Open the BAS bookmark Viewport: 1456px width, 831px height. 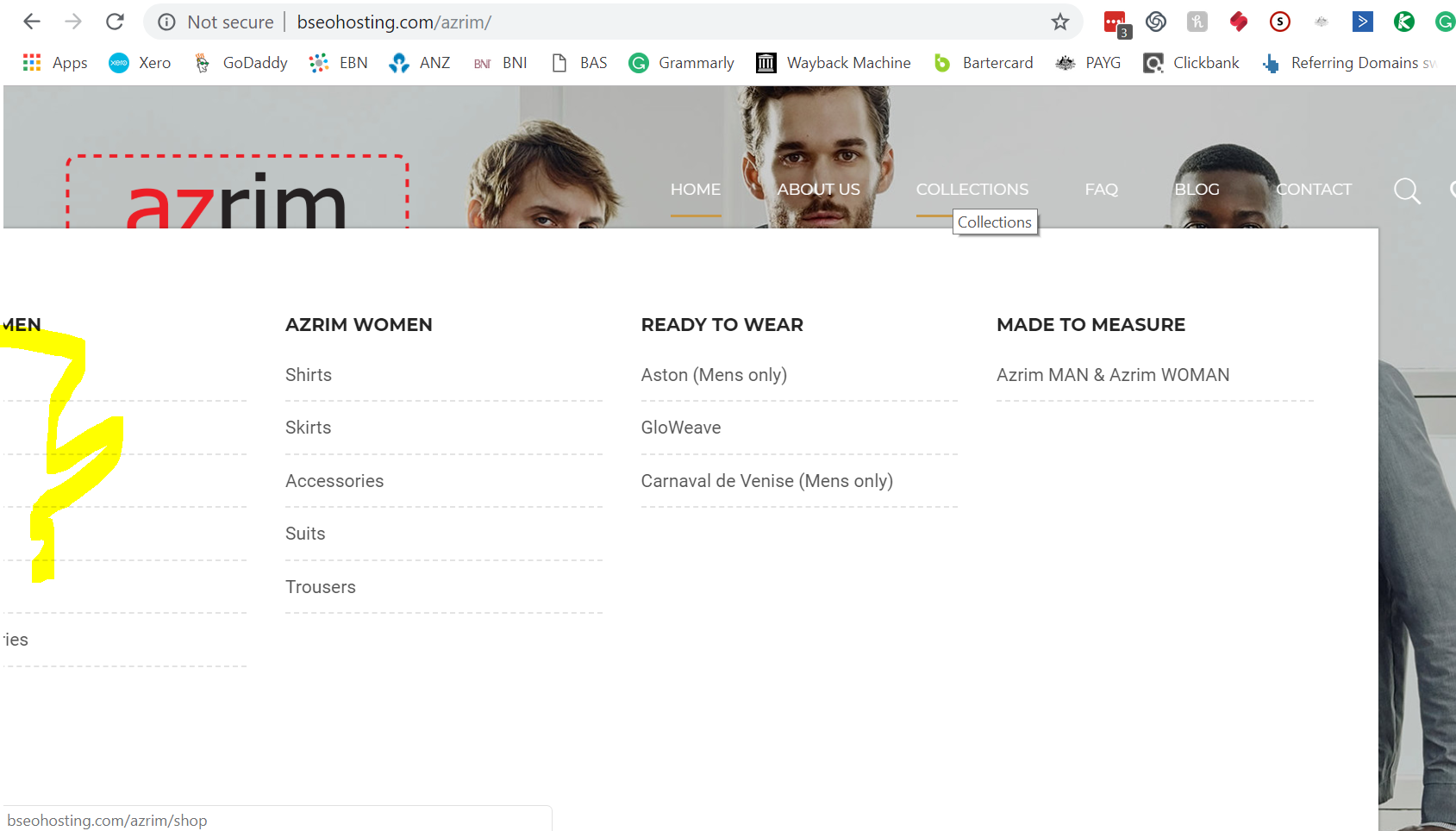[579, 63]
